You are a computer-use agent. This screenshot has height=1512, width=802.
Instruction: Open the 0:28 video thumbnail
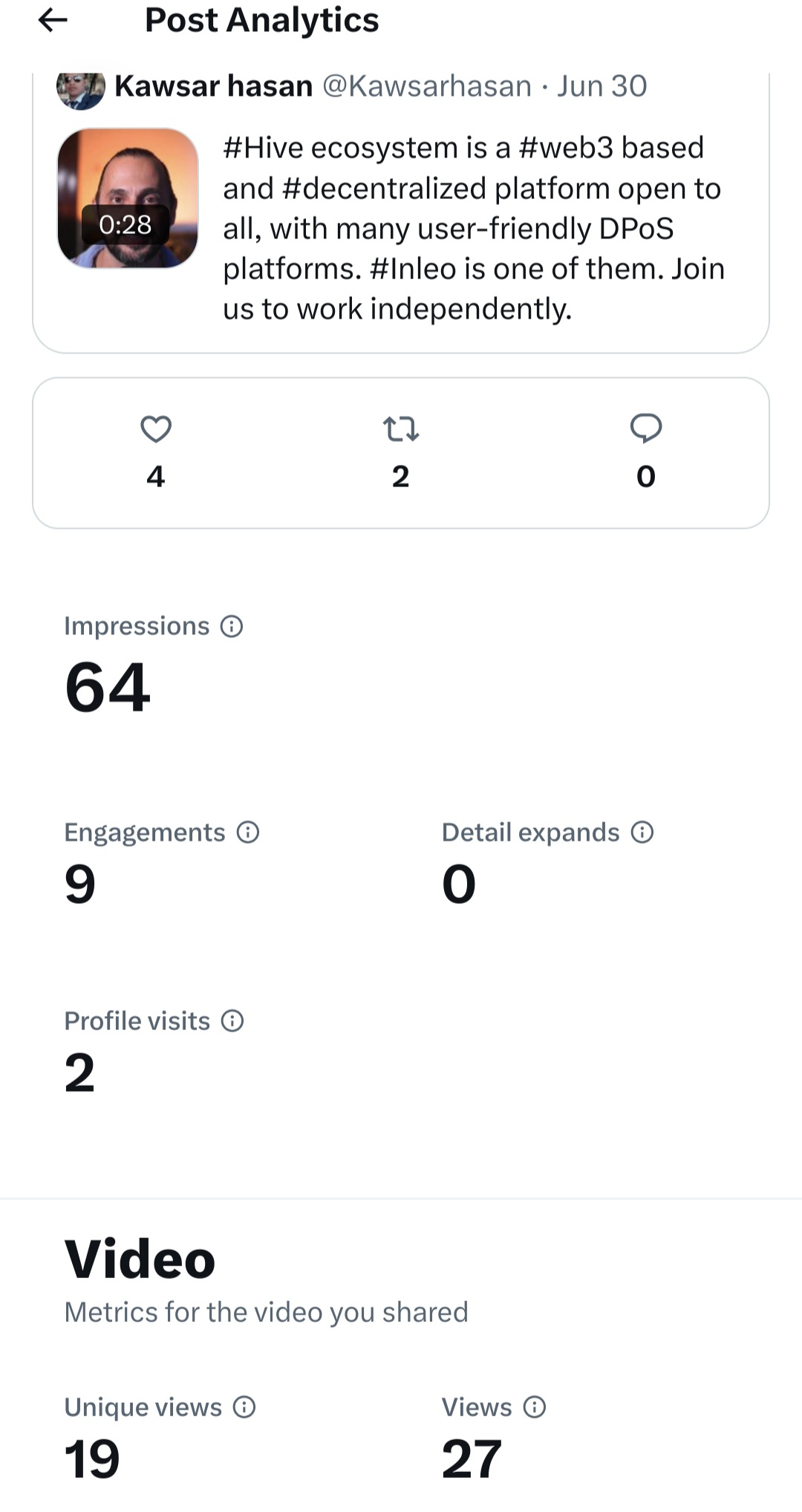coord(128,198)
